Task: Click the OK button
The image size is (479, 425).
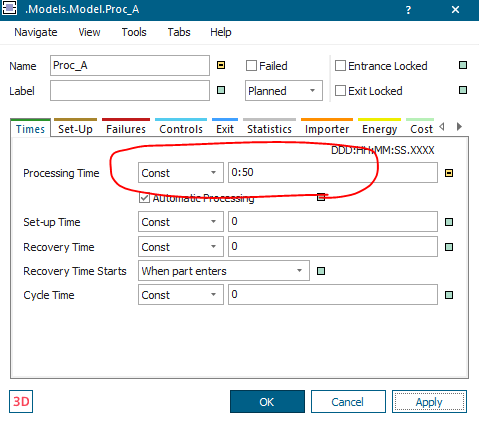Action: click(x=267, y=402)
